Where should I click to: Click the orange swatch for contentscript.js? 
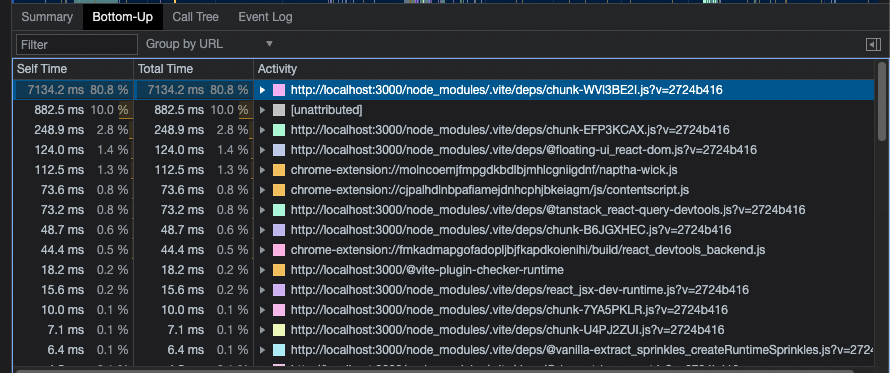[279, 190]
